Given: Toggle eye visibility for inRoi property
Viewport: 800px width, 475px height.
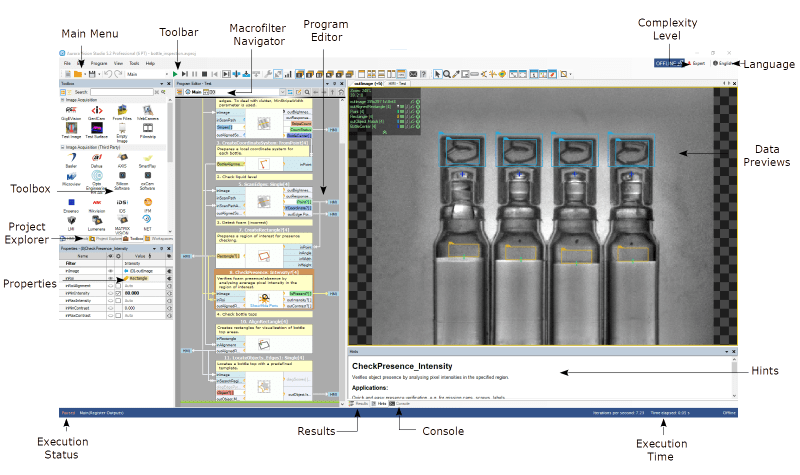Looking at the screenshot, I should point(110,279).
